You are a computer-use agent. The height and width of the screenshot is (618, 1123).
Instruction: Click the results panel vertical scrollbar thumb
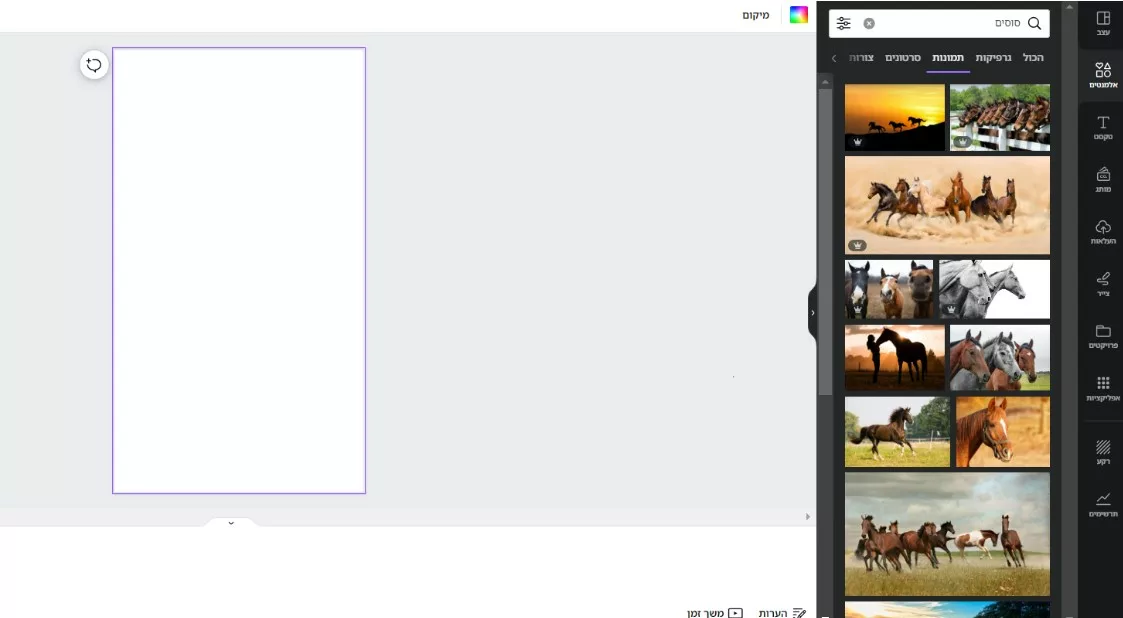pyautogui.click(x=825, y=242)
